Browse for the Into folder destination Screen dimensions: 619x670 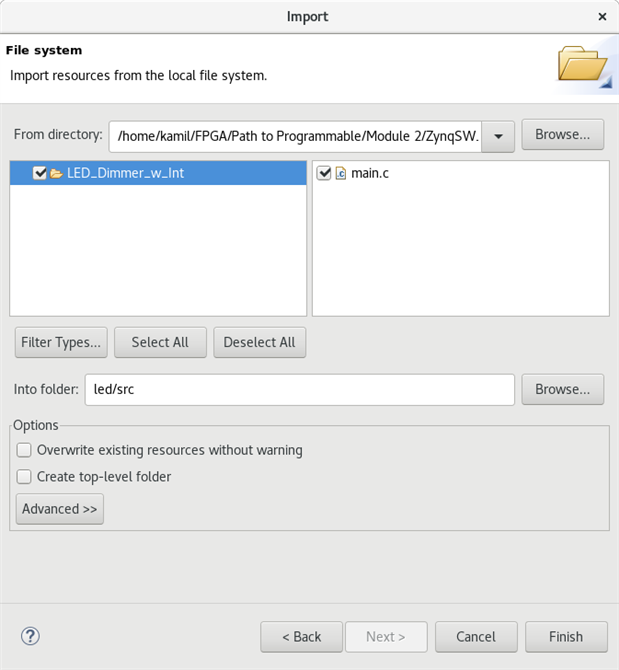(x=562, y=389)
